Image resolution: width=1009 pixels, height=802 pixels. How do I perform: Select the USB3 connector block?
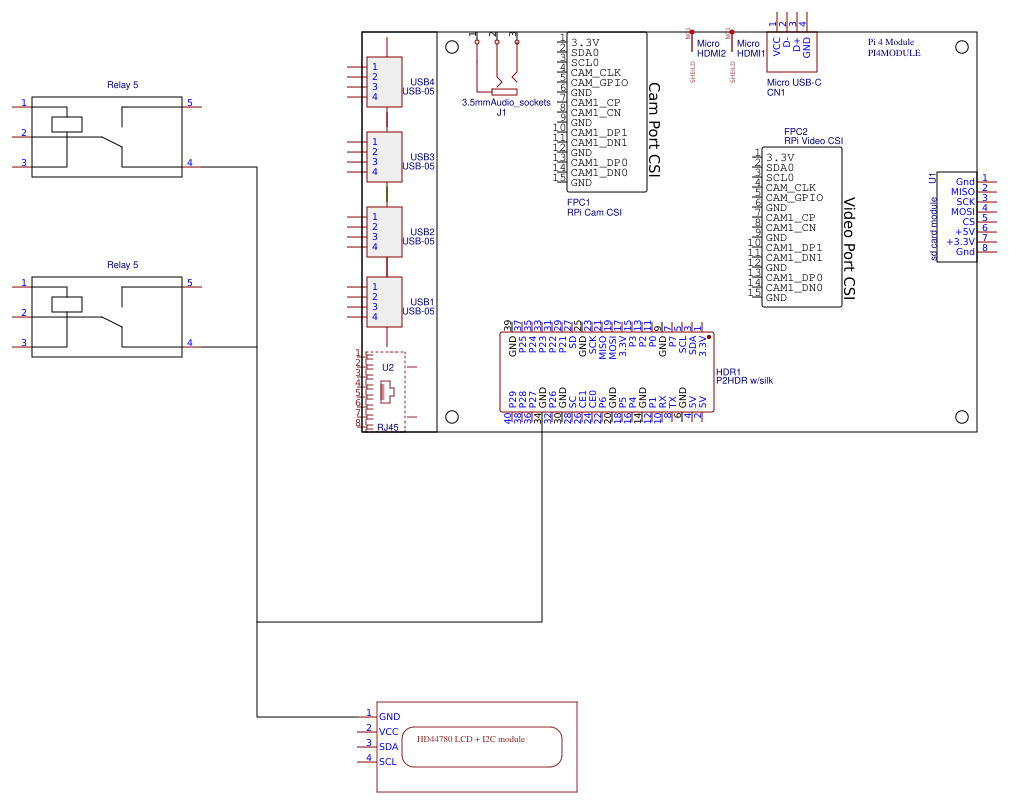click(384, 157)
